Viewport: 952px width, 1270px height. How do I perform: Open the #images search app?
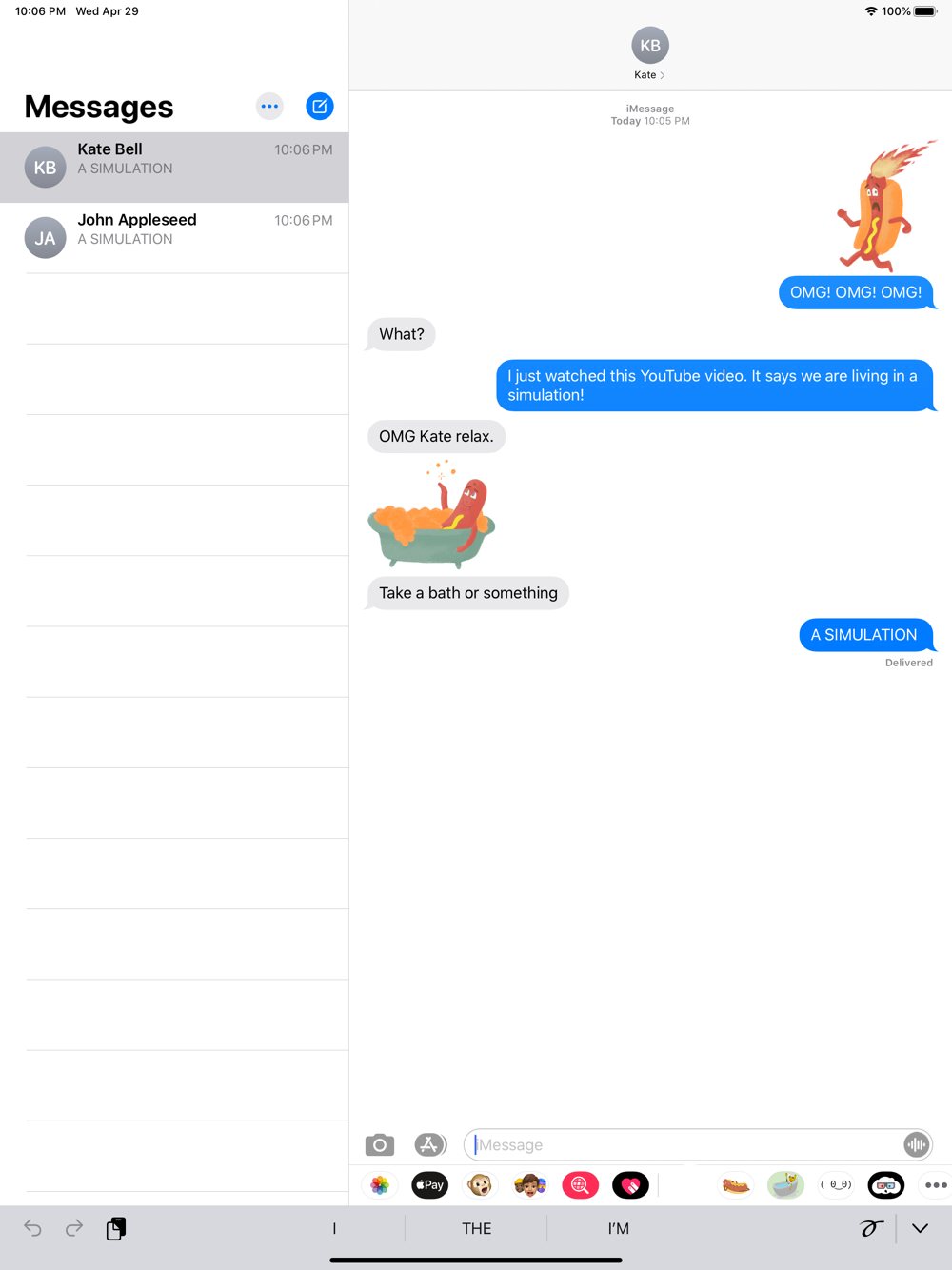click(580, 1185)
